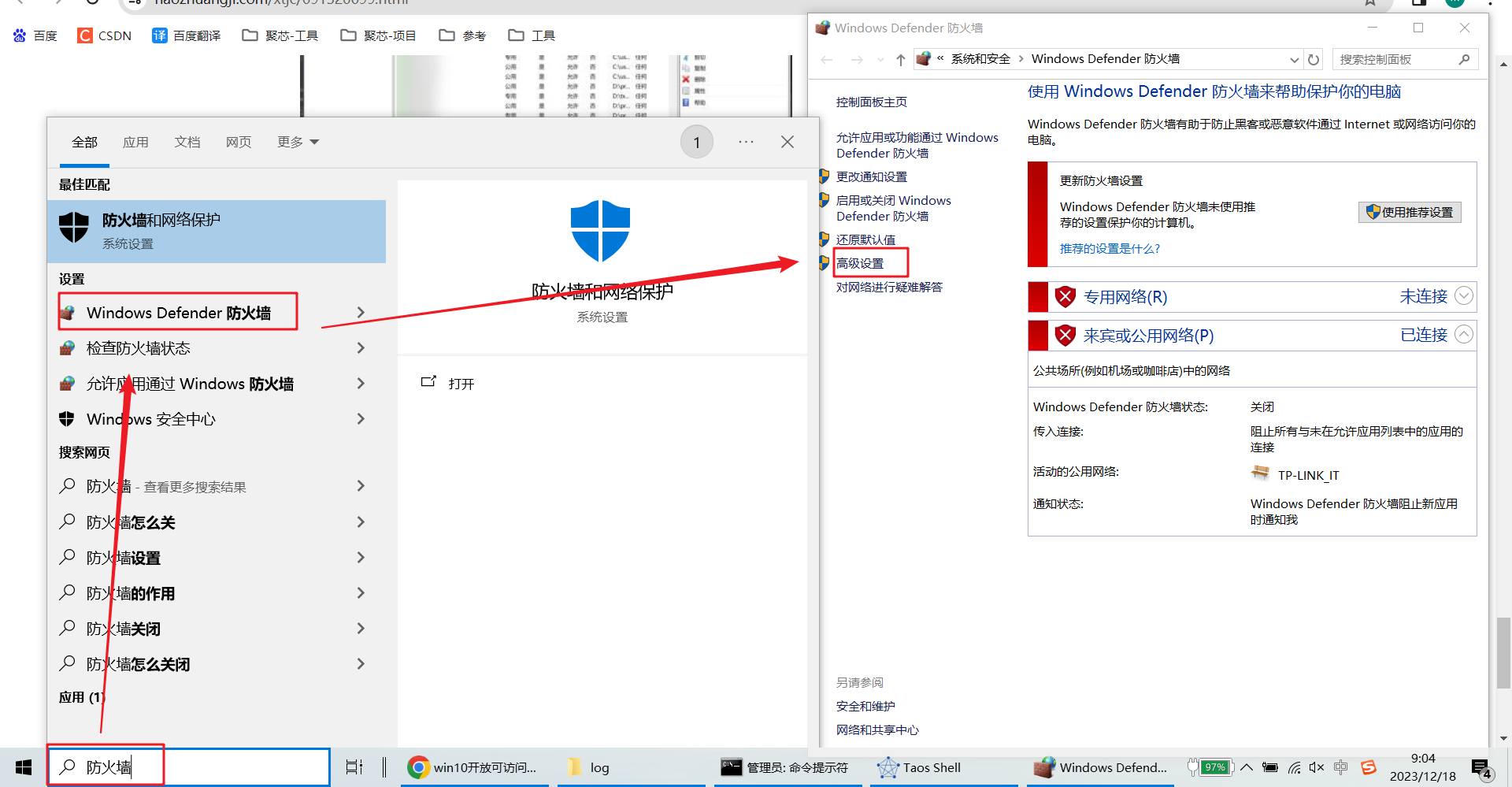
Task: Open search panel options (three dots)
Action: point(746,142)
